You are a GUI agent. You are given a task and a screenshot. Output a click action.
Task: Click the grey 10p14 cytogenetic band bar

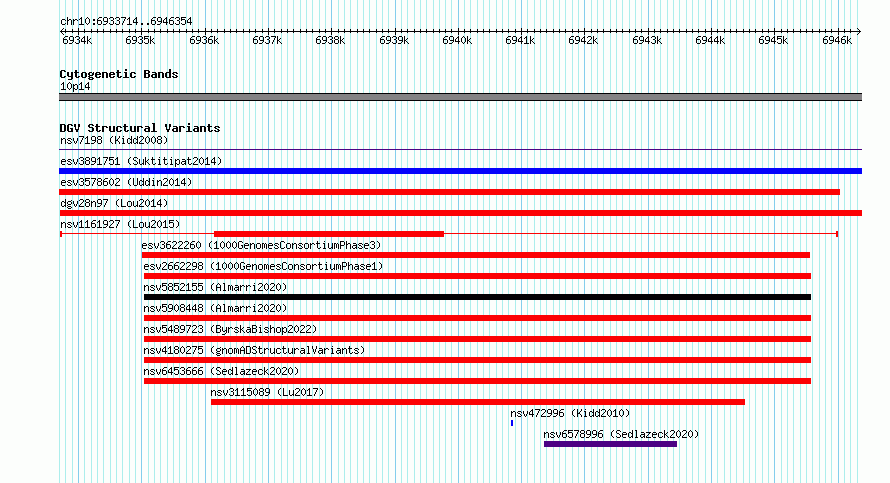tap(460, 97)
